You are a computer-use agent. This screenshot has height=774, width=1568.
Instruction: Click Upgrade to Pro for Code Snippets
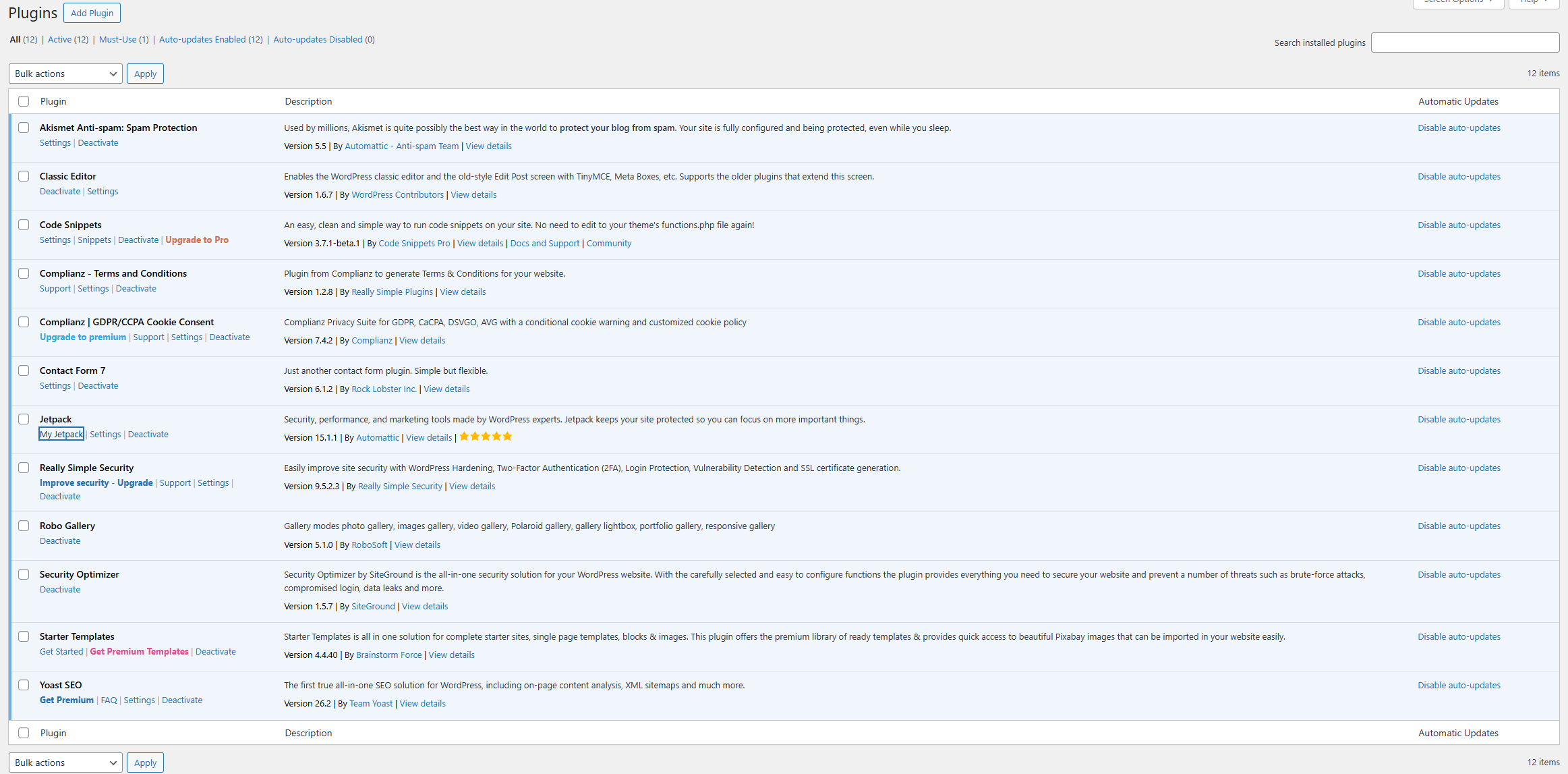point(197,240)
